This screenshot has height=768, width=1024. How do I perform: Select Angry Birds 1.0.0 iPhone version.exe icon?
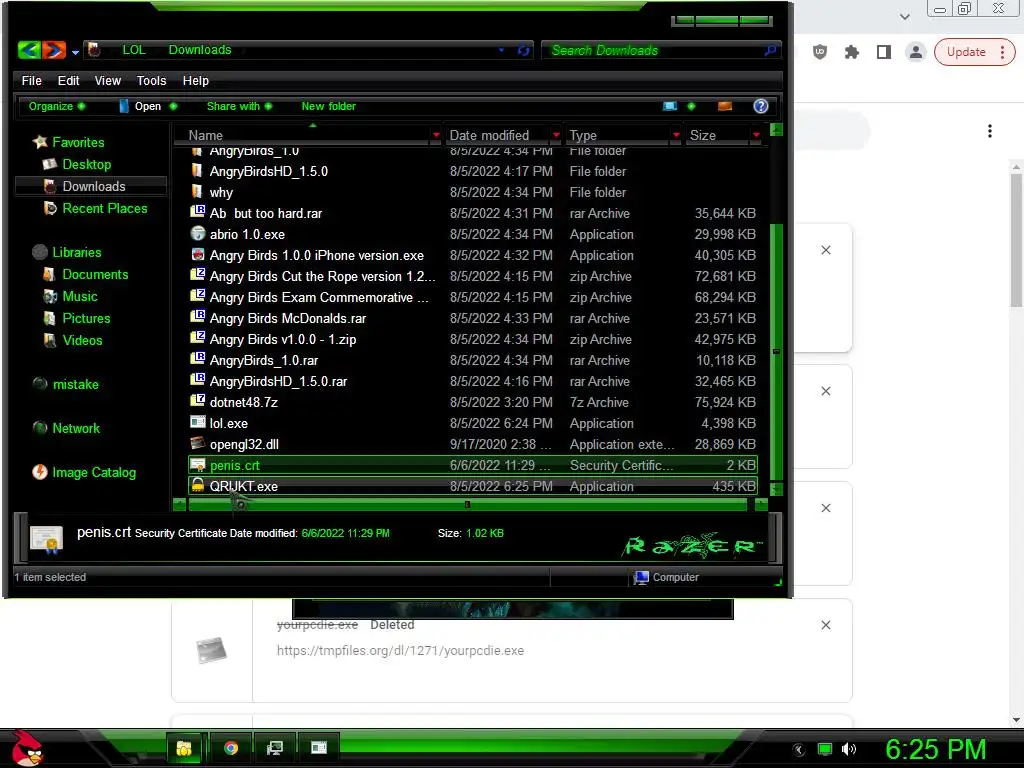tap(197, 254)
